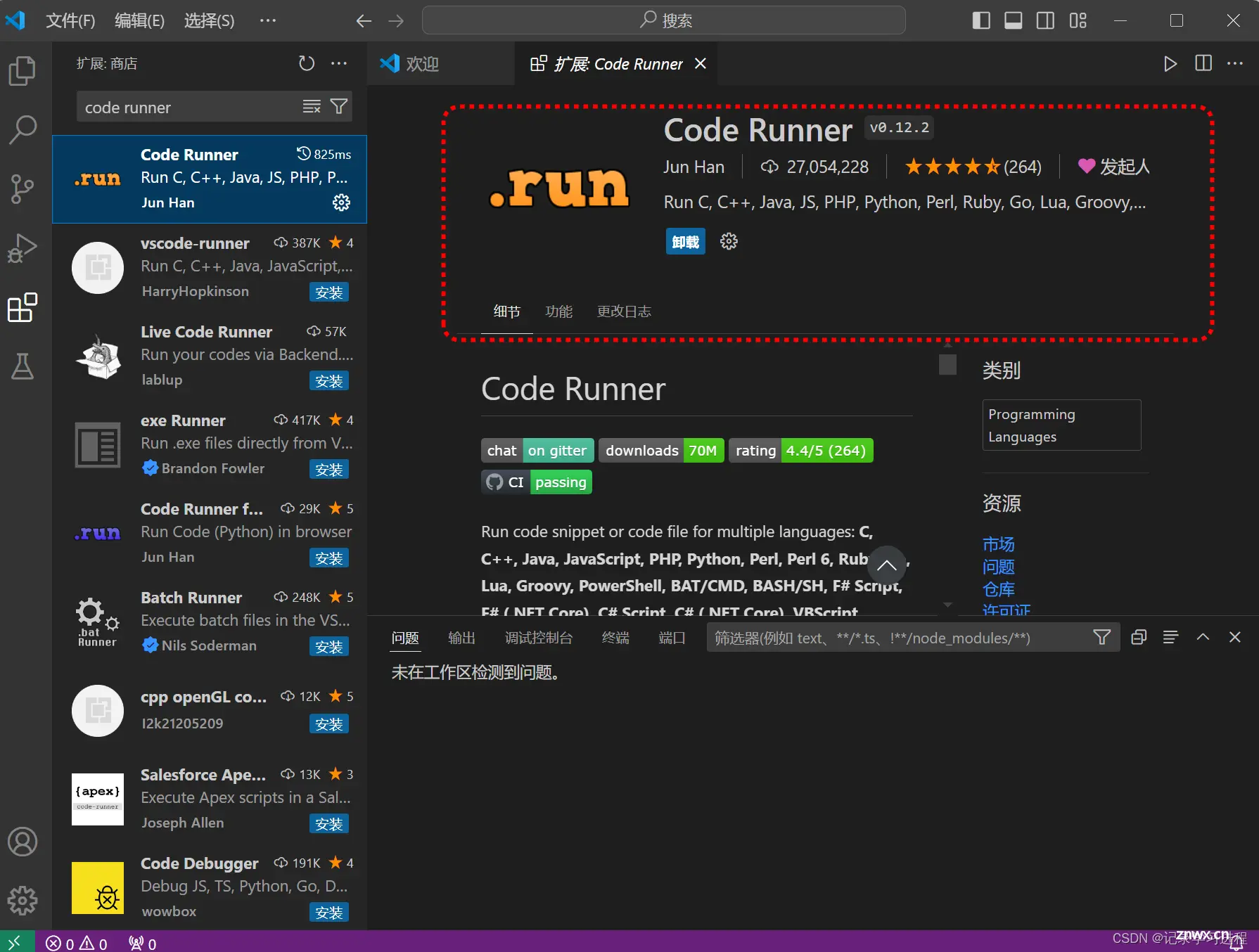Expand hidden menu bar items
1259x952 pixels.
point(268,20)
